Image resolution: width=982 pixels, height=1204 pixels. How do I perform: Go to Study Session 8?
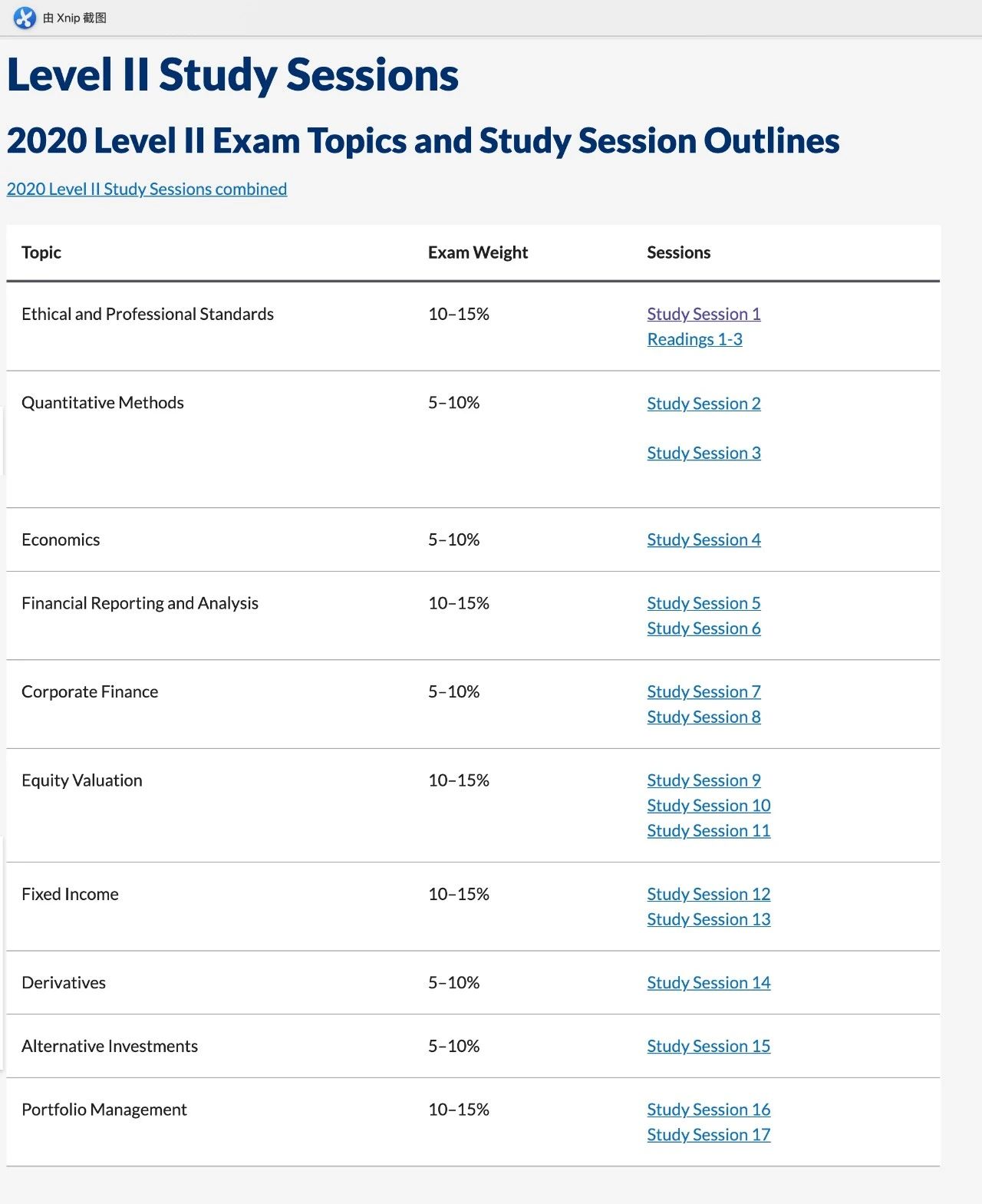pos(704,717)
